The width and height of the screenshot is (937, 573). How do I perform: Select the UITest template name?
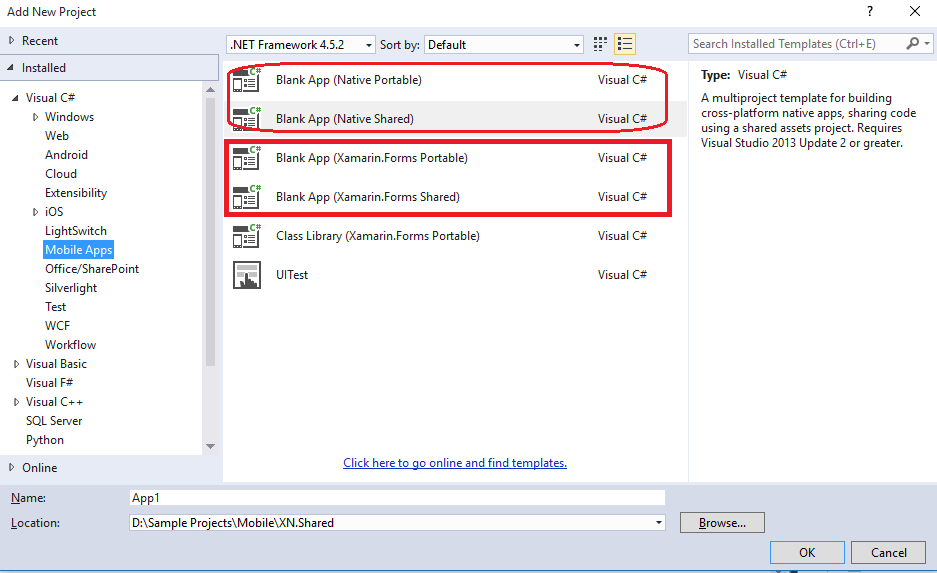click(292, 275)
